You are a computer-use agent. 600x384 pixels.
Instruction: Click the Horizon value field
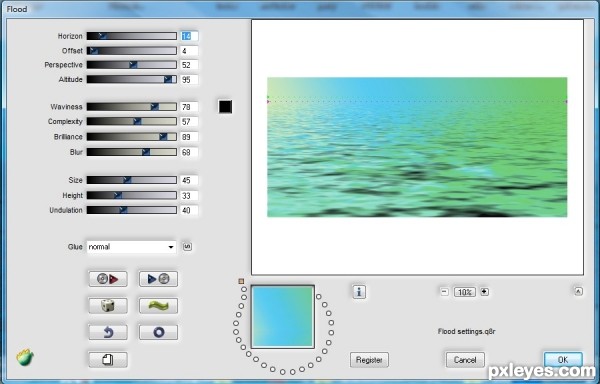tap(189, 36)
